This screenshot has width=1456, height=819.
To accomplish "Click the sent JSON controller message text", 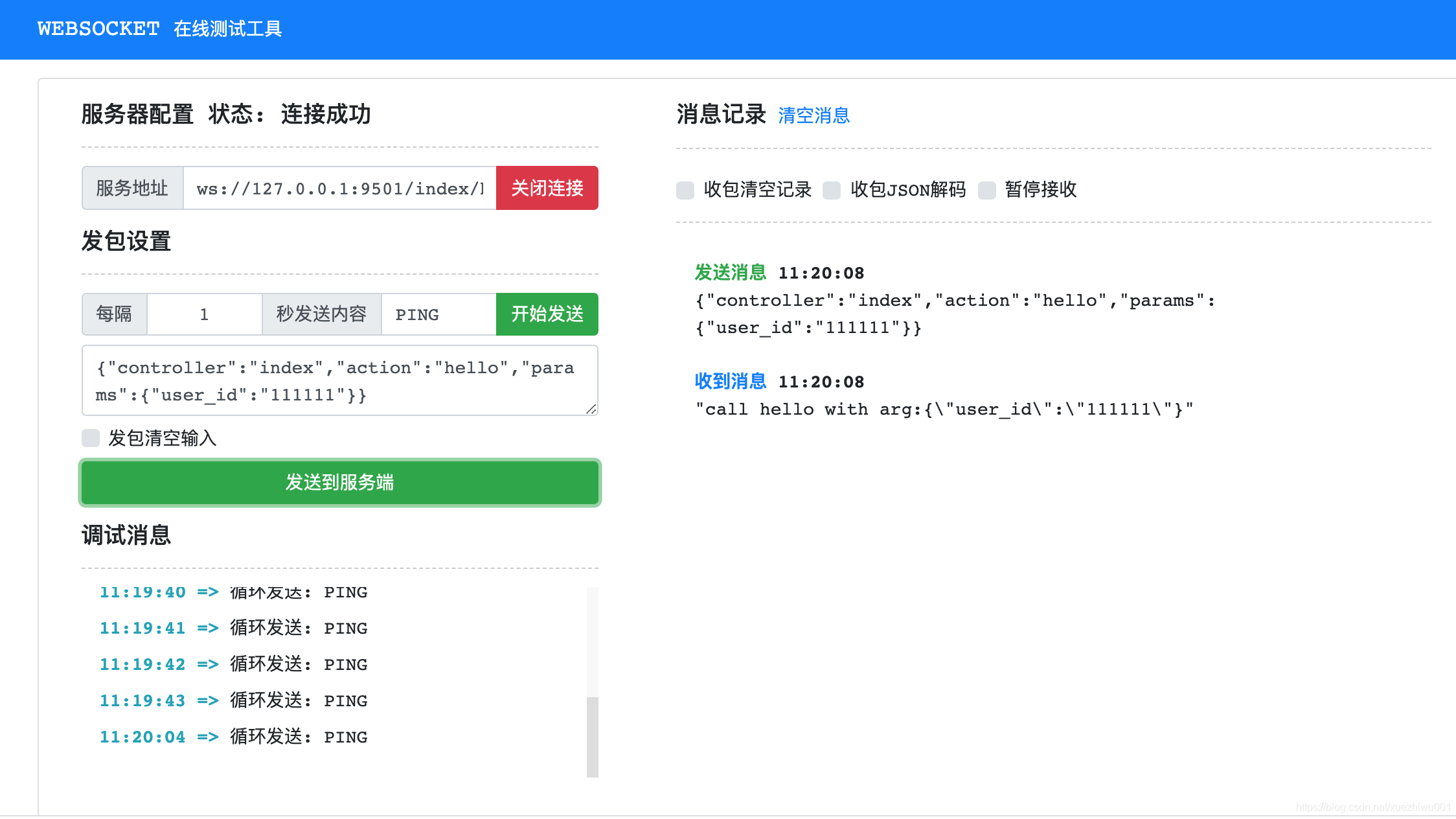I will click(x=955, y=314).
